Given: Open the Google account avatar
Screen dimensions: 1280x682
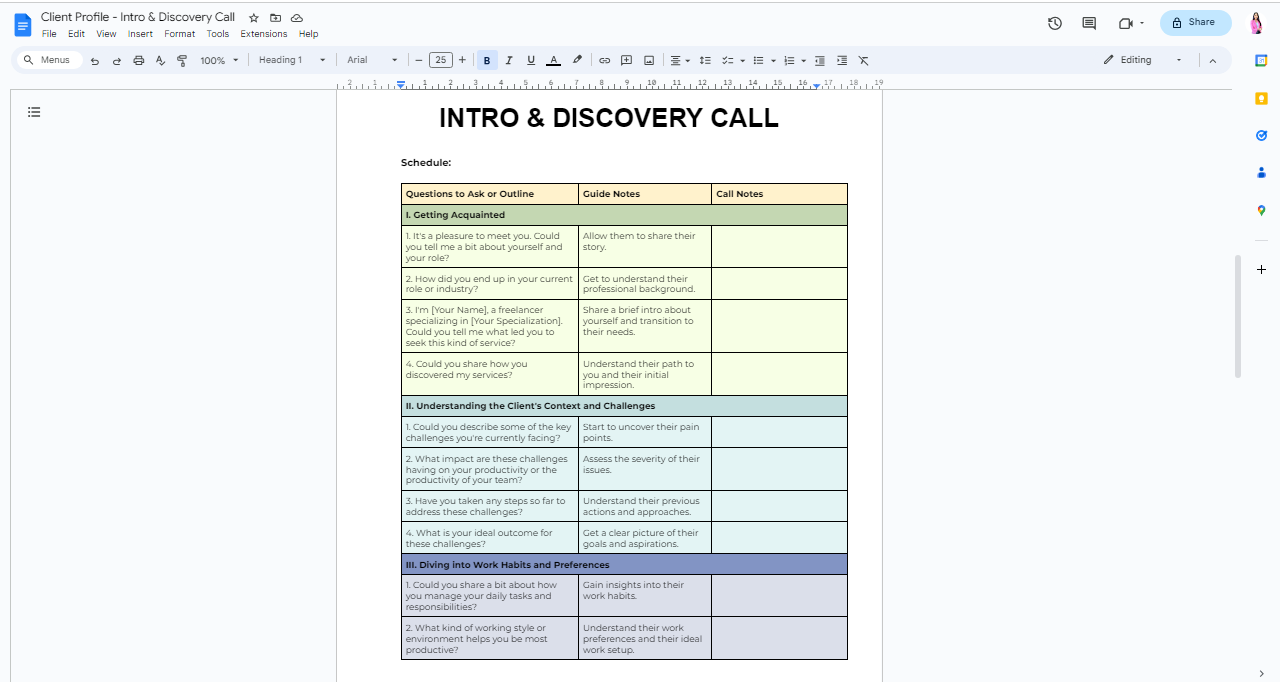Looking at the screenshot, I should click(x=1257, y=23).
